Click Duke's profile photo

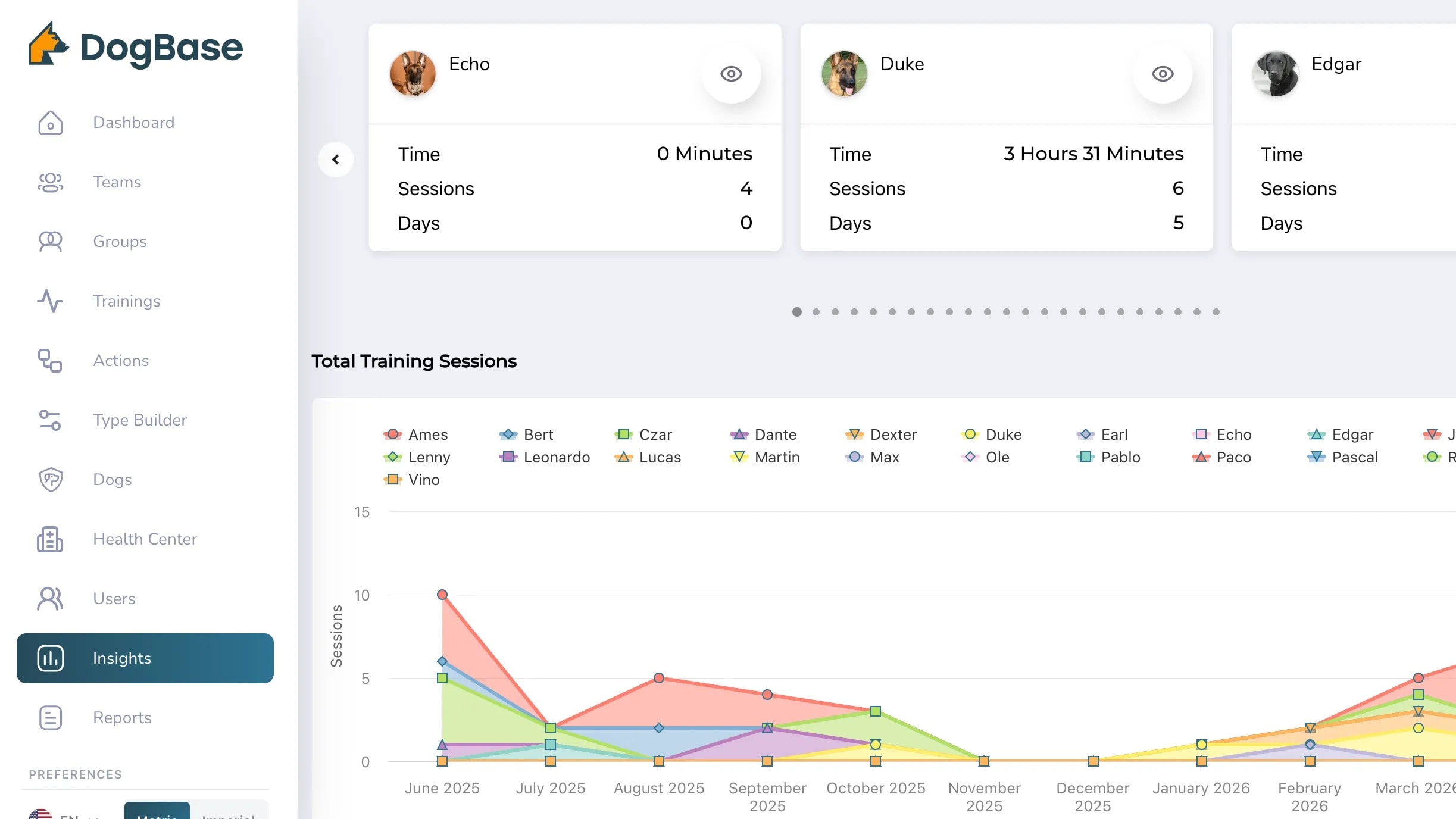tap(844, 74)
